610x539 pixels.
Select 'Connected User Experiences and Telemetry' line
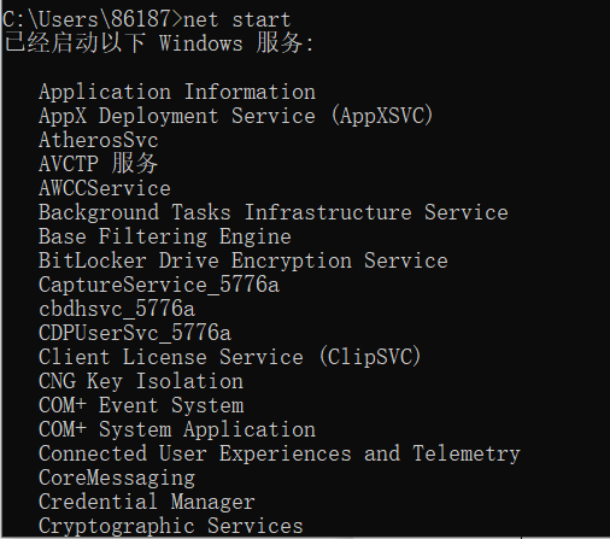[x=279, y=454]
